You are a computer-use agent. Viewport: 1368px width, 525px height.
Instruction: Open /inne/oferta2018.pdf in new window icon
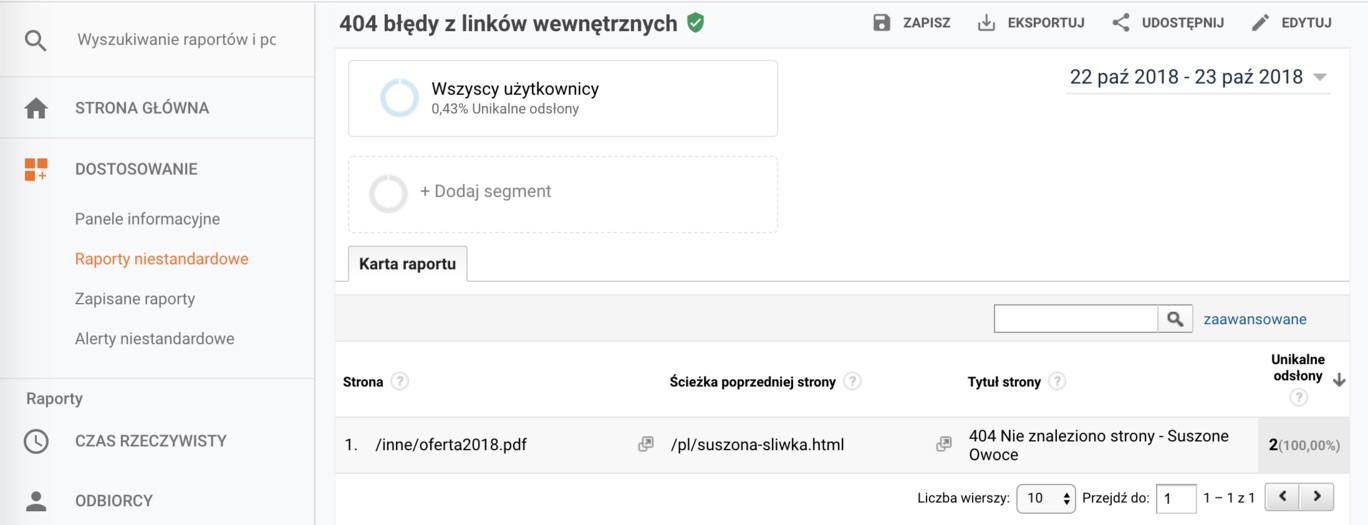click(x=645, y=444)
